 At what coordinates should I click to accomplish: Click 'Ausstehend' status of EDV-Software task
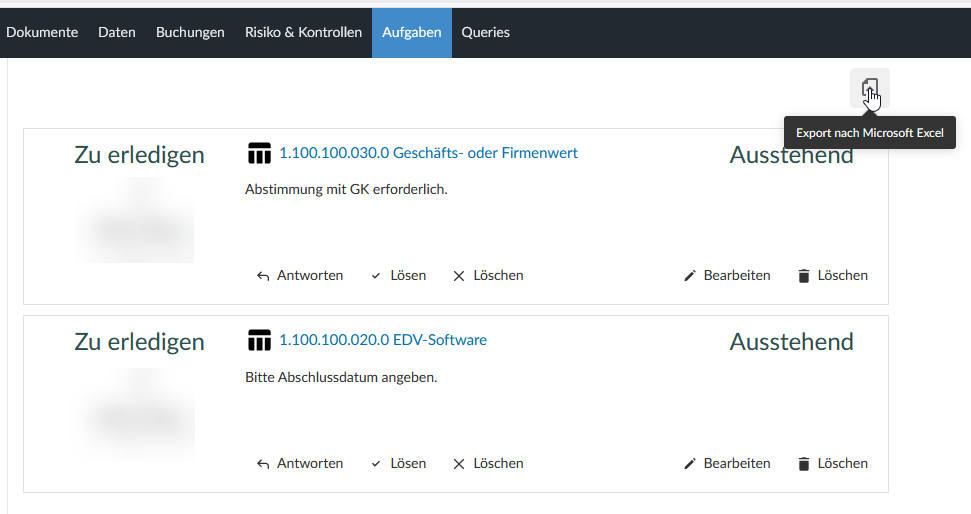tap(791, 342)
